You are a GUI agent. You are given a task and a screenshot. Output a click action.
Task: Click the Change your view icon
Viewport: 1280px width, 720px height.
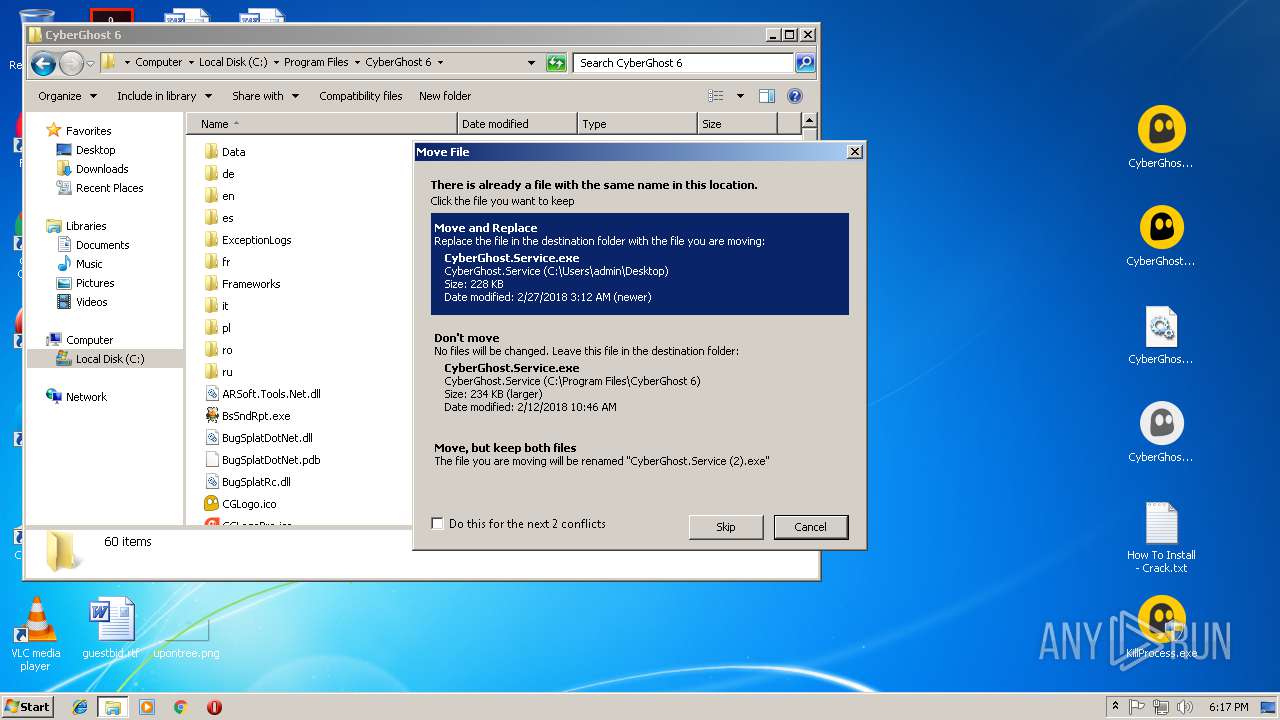pos(716,96)
